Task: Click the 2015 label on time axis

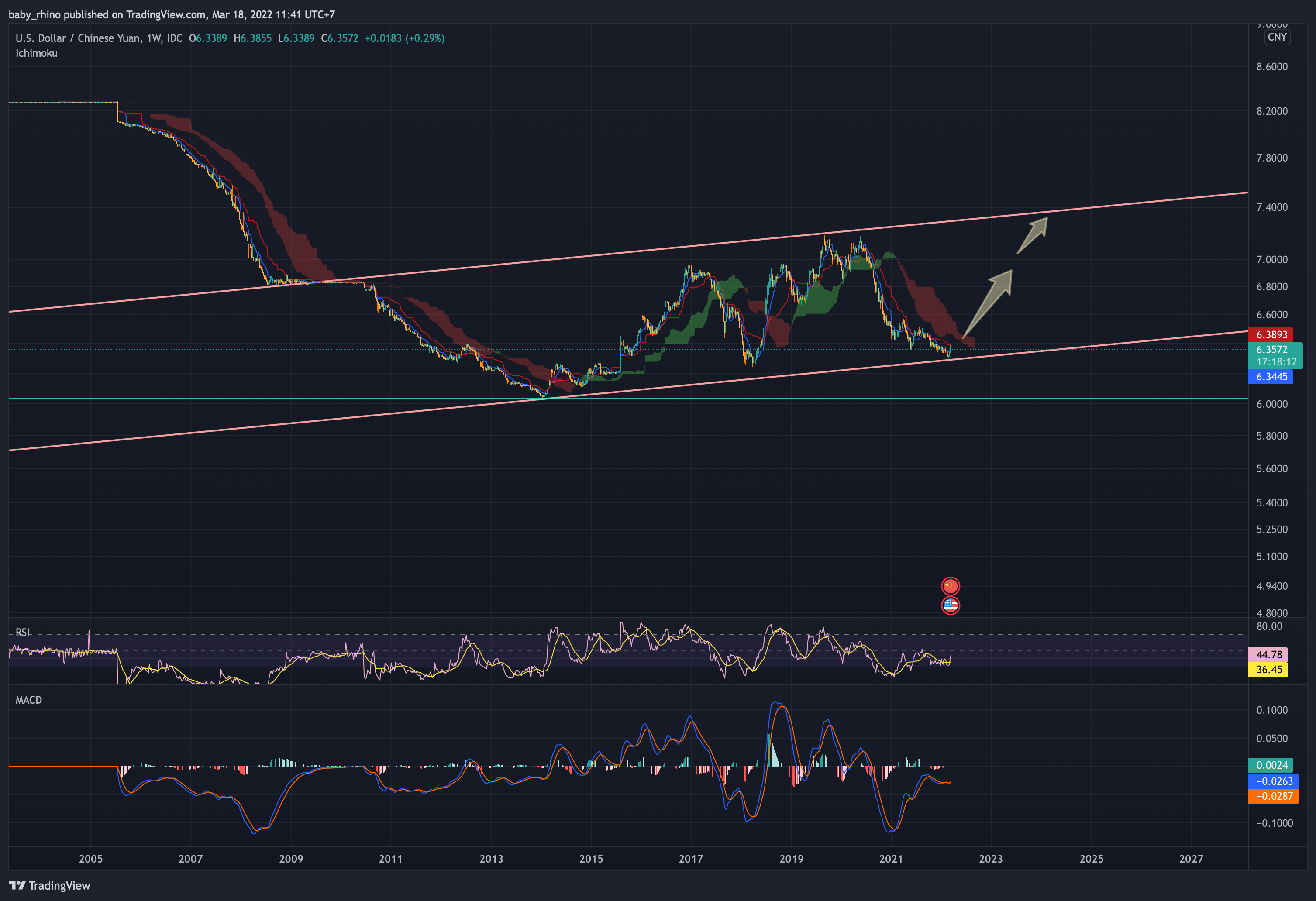Action: (x=591, y=859)
